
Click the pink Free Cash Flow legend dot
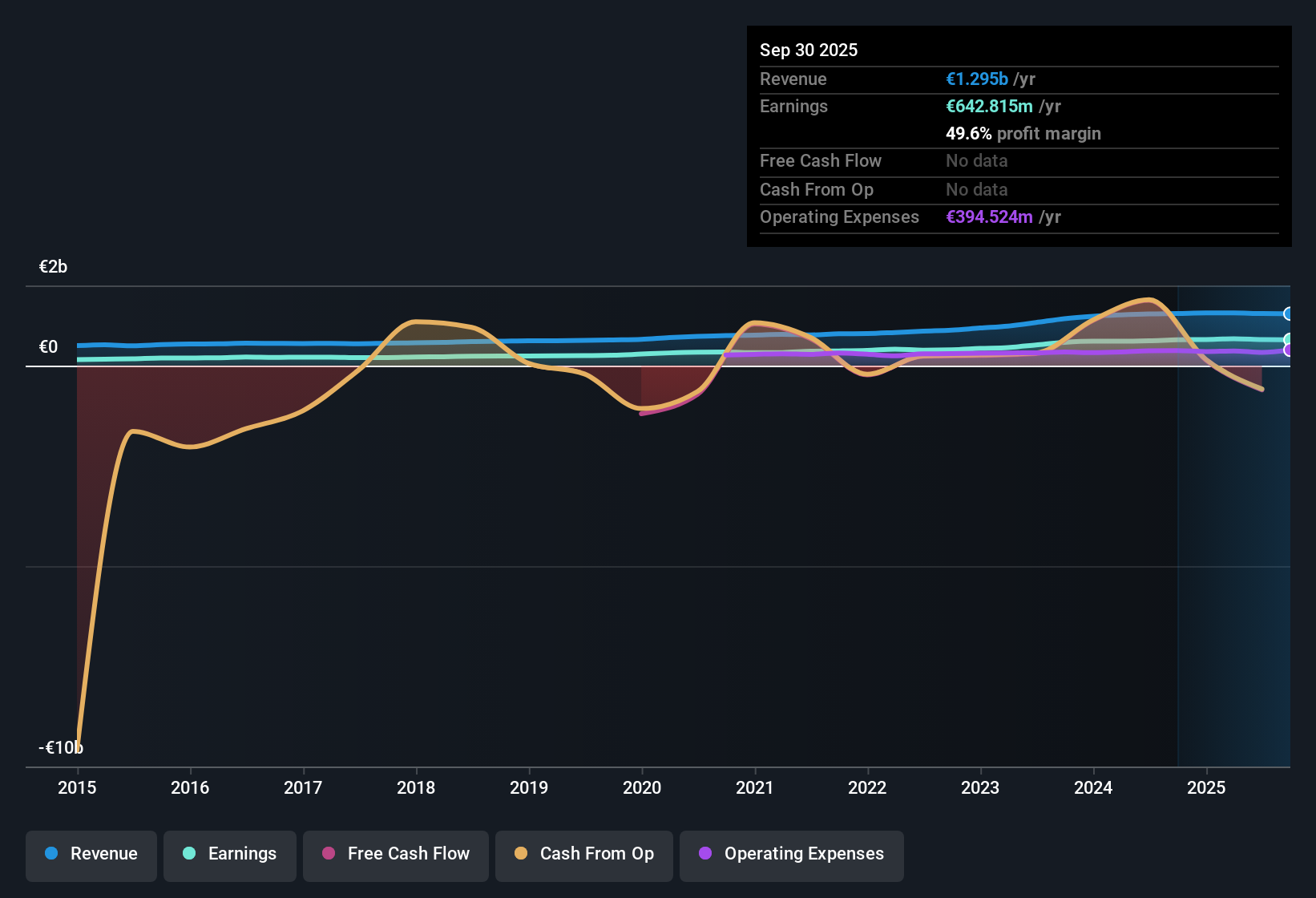coord(329,855)
